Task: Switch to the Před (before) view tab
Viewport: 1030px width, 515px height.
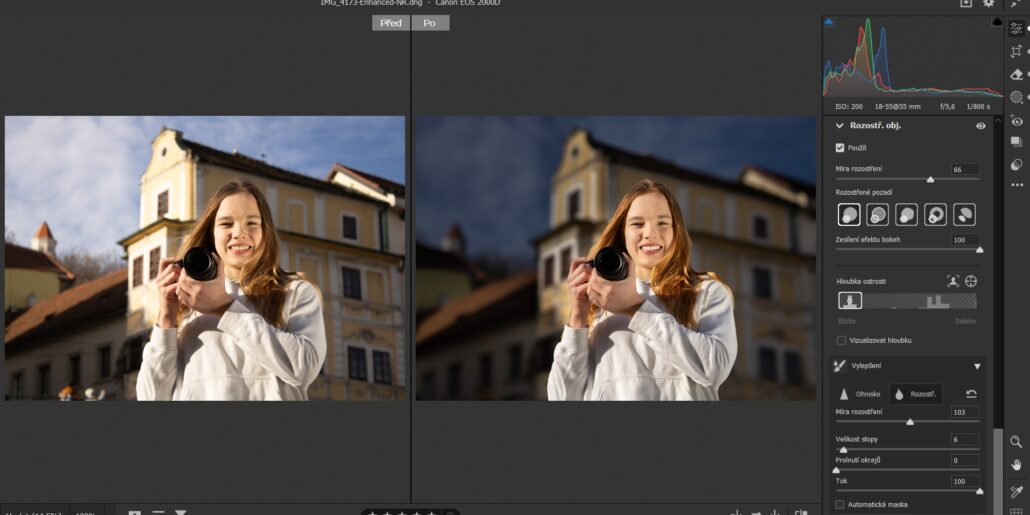Action: click(391, 23)
